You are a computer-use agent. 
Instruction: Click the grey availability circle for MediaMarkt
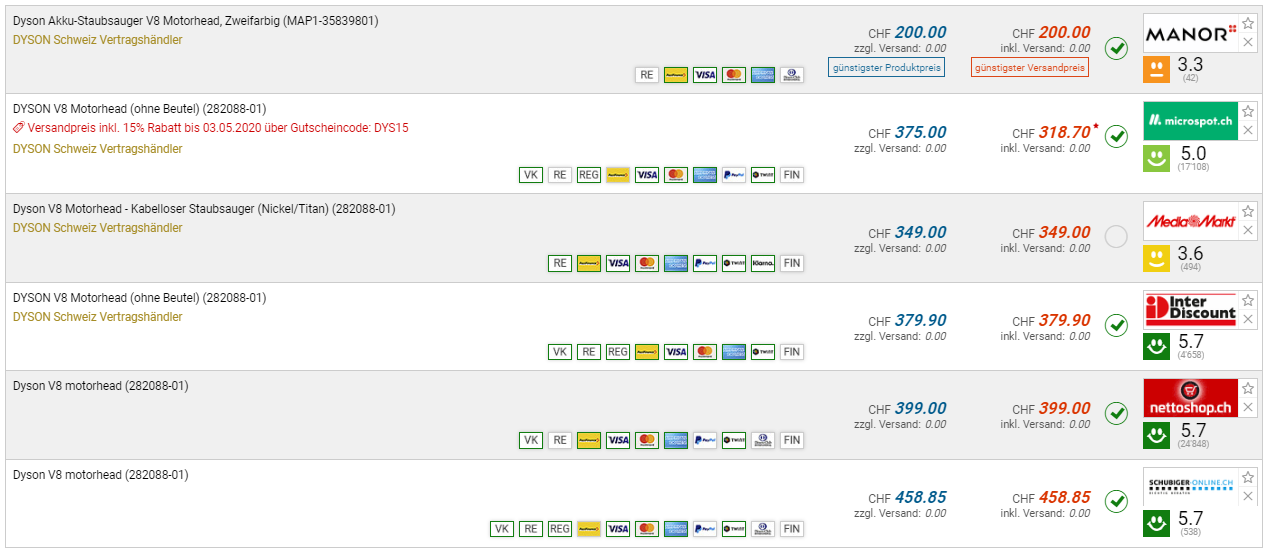pos(1116,237)
